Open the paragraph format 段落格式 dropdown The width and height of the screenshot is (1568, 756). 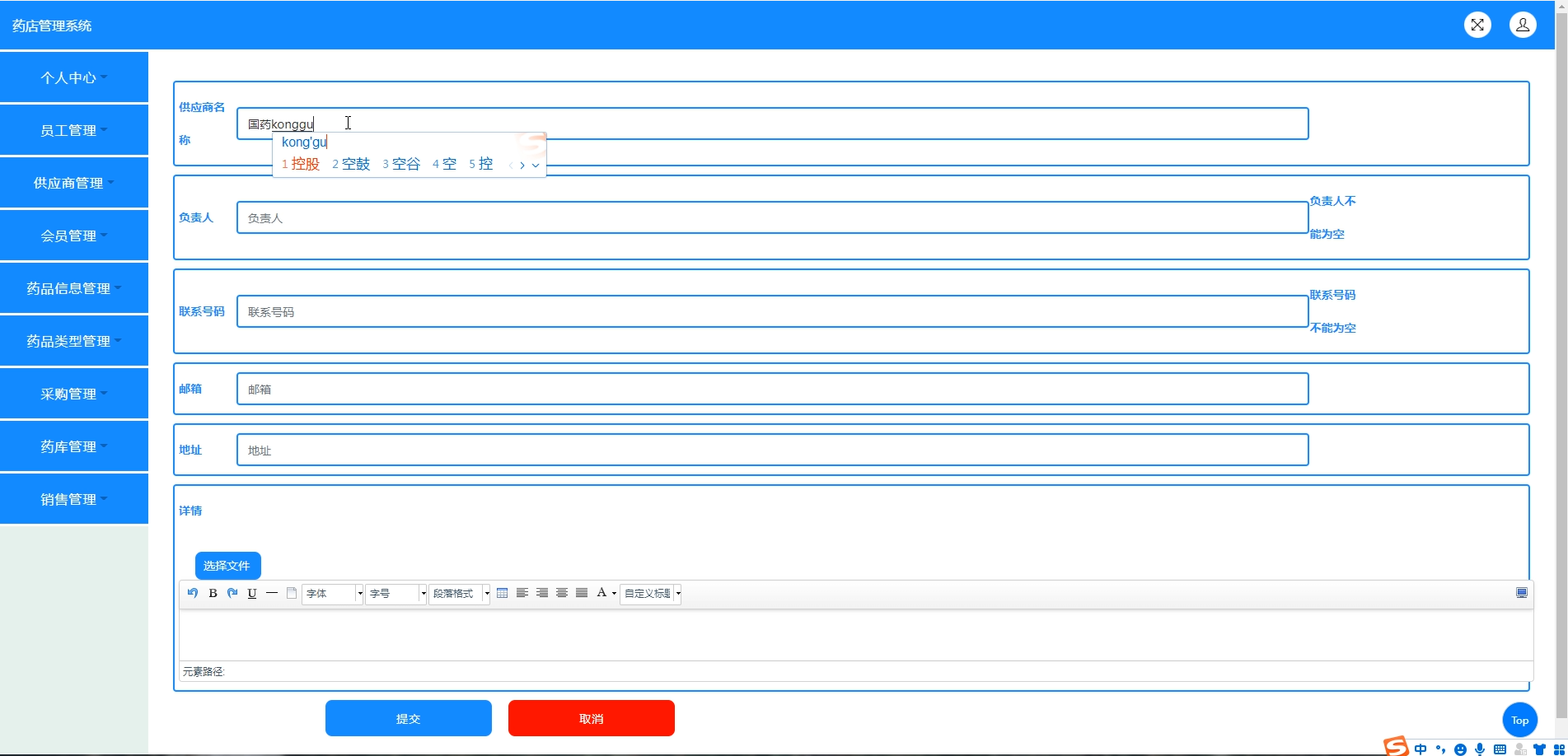(460, 594)
